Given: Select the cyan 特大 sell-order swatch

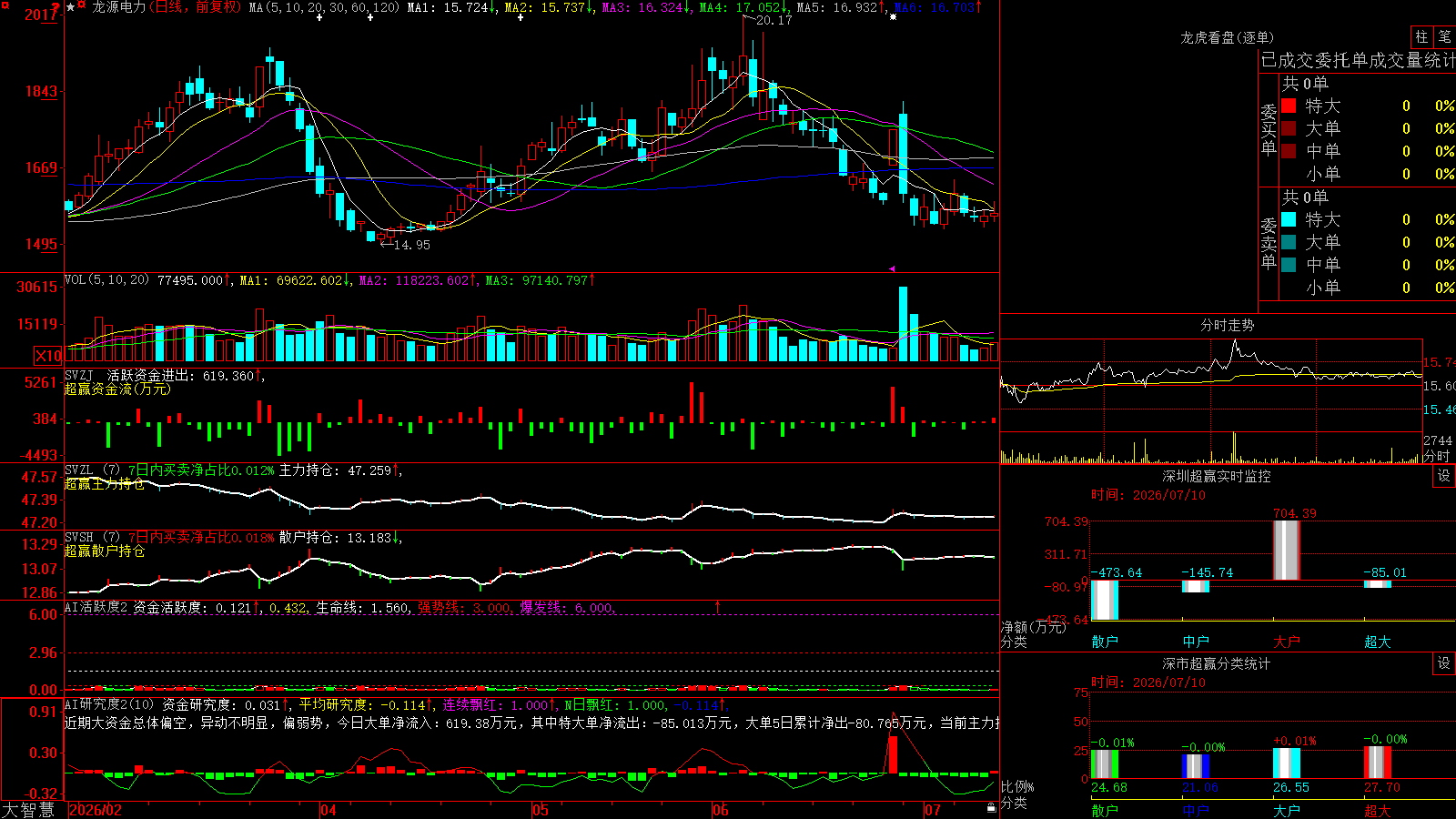Looking at the screenshot, I should (x=1289, y=219).
